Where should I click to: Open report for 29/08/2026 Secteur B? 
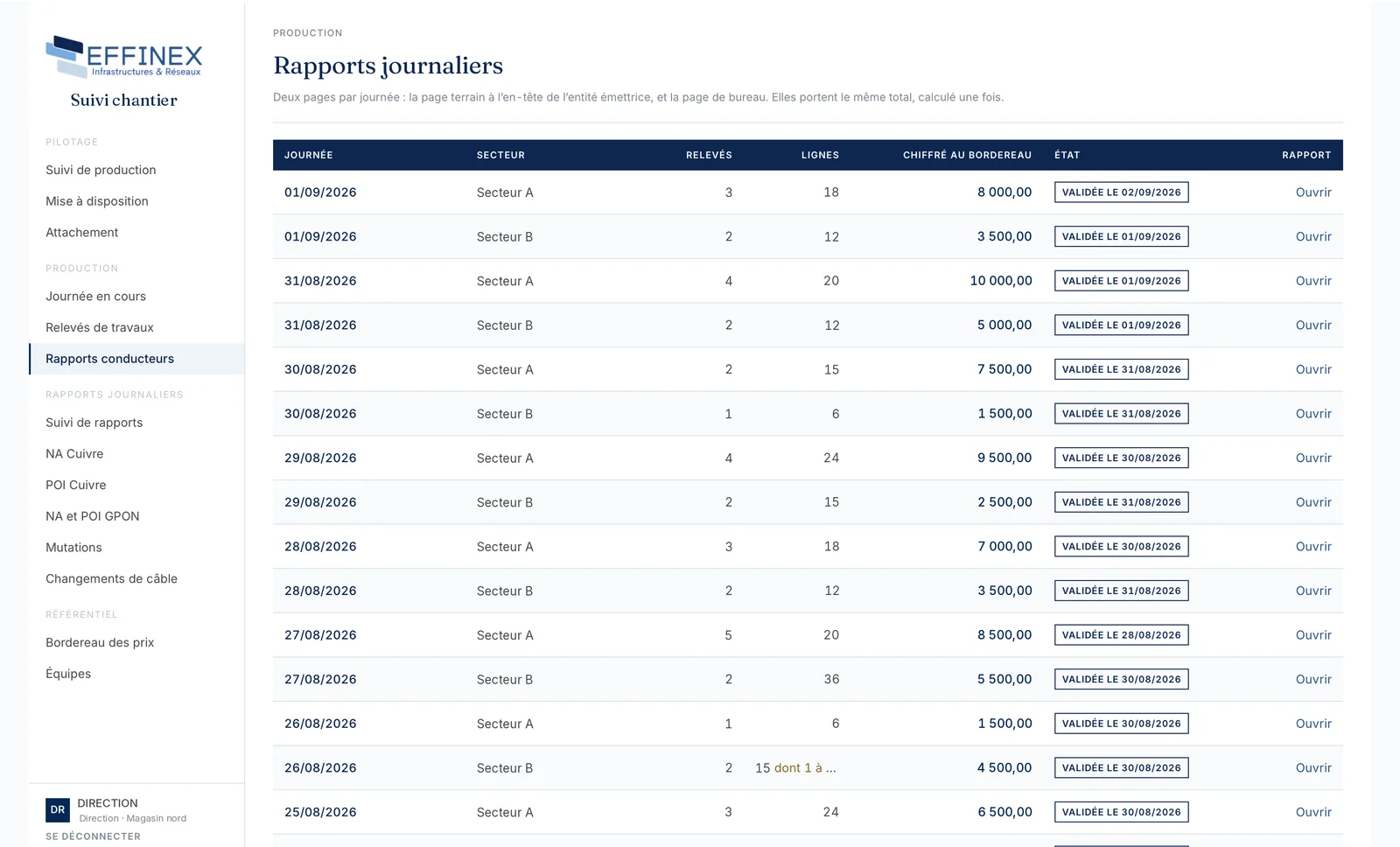1313,502
